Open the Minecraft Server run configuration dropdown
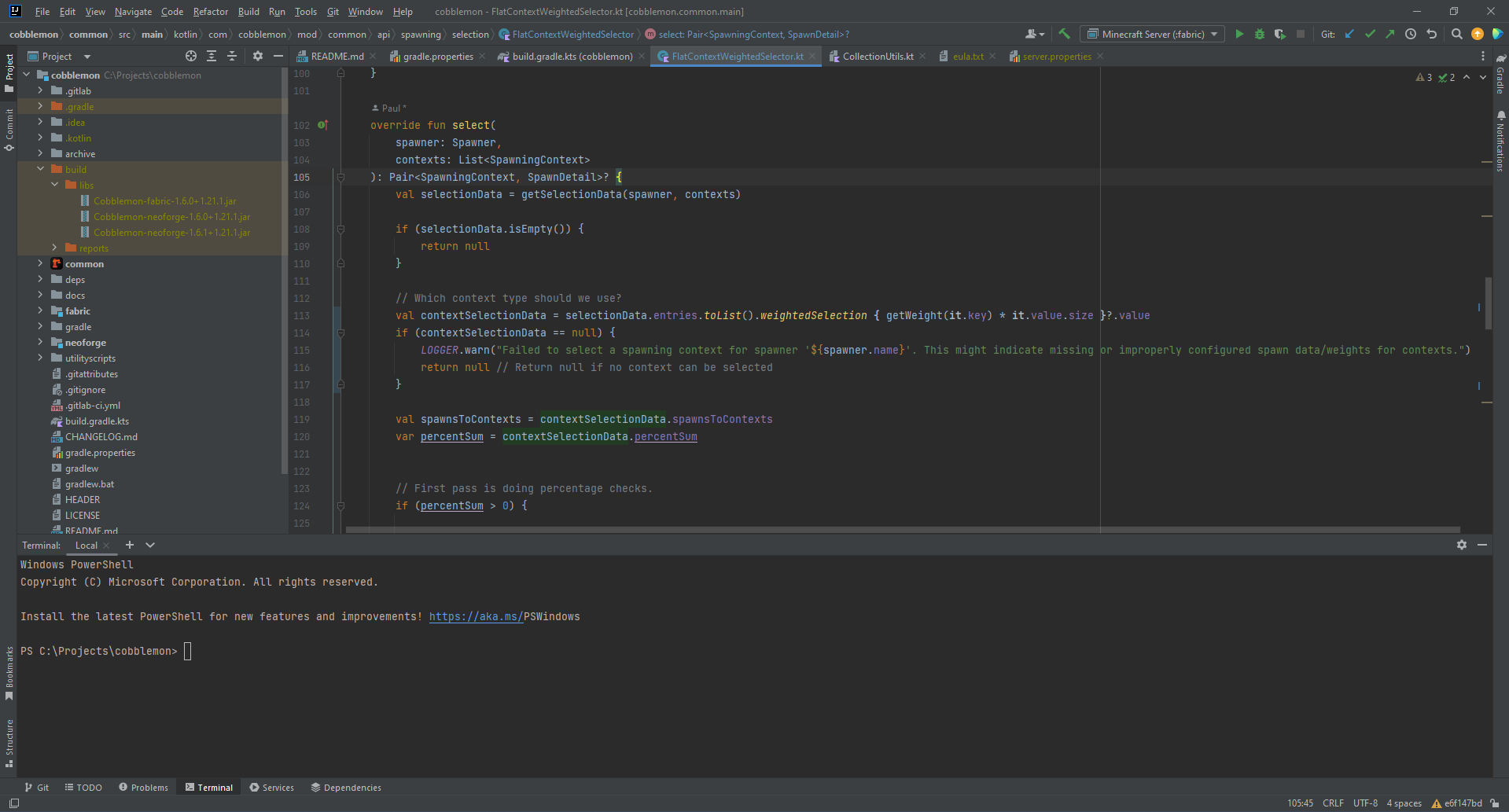 point(1153,34)
